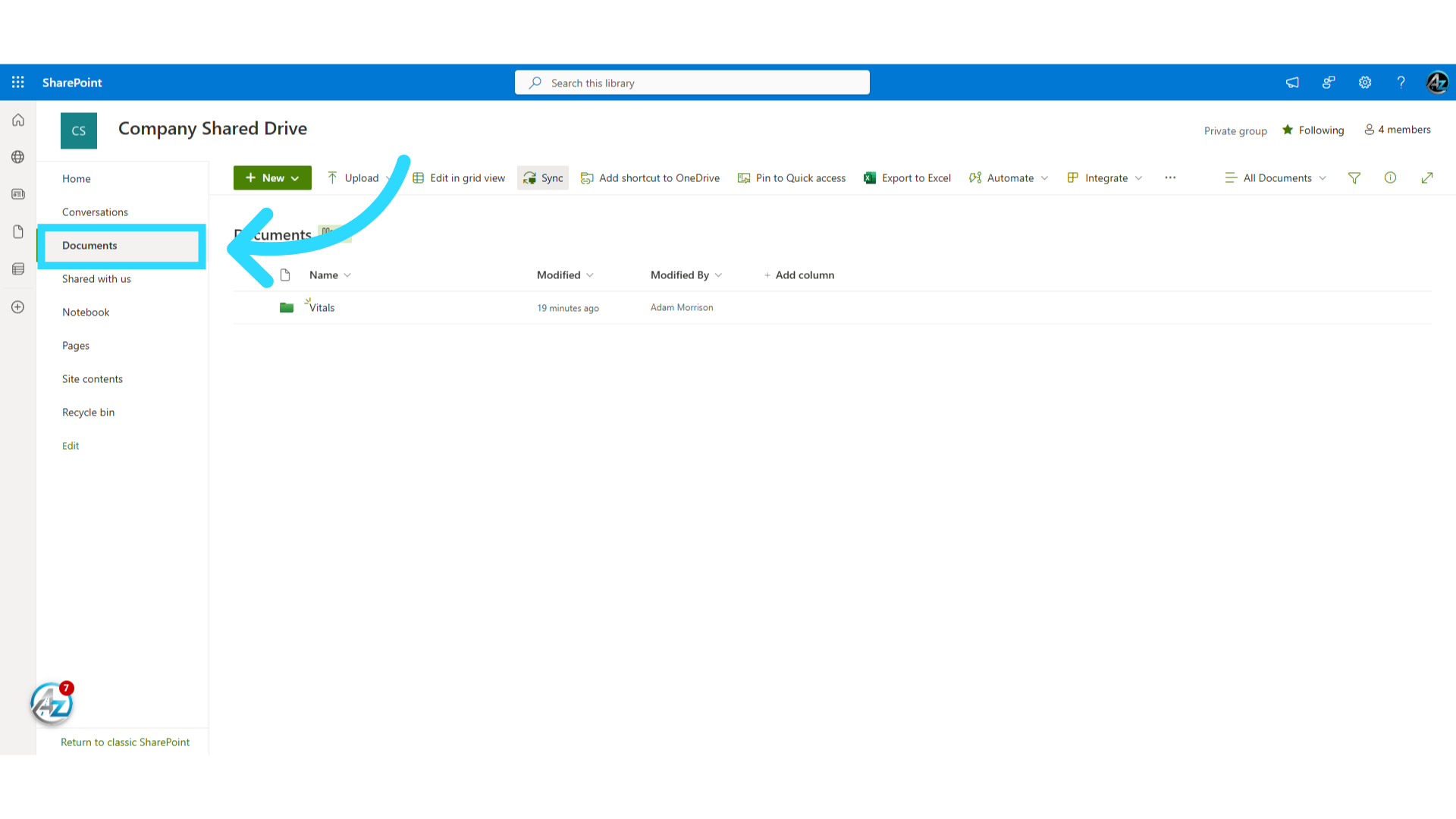Screen dimensions: 1456x819
Task: Click Return to classic SharePoint
Action: (125, 742)
